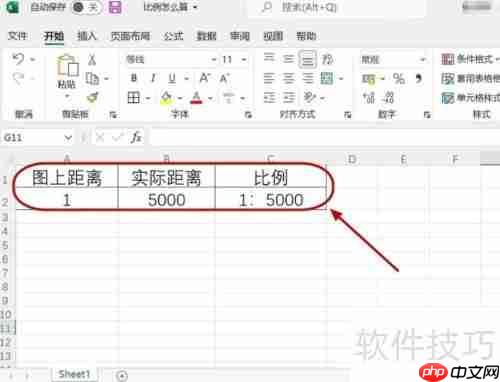
Task: Click the Paste clipboard icon
Action: point(67,66)
